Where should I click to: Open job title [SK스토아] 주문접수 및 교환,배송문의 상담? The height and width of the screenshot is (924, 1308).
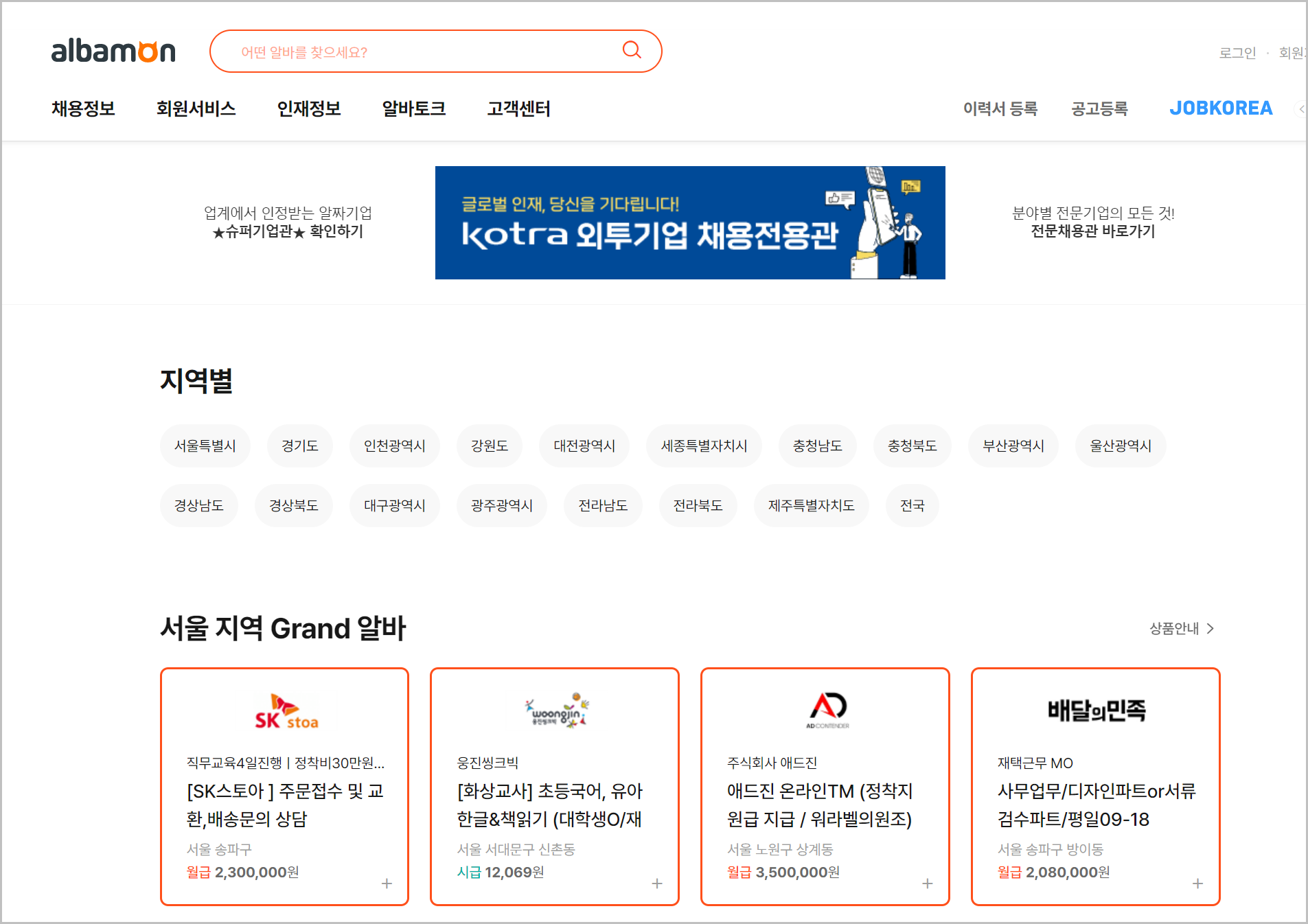[x=285, y=805]
